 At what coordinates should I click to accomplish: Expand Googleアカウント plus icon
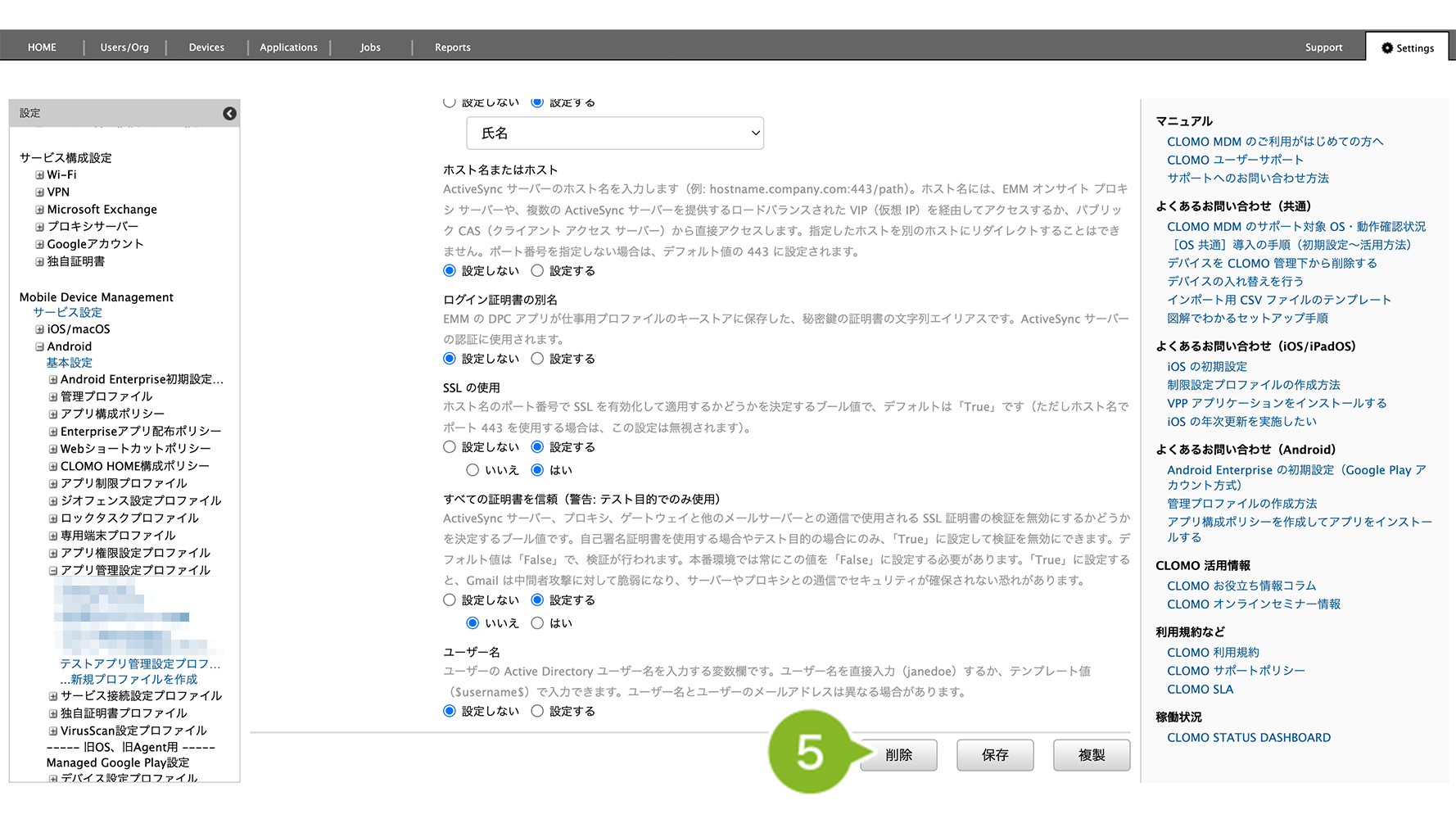(39, 244)
